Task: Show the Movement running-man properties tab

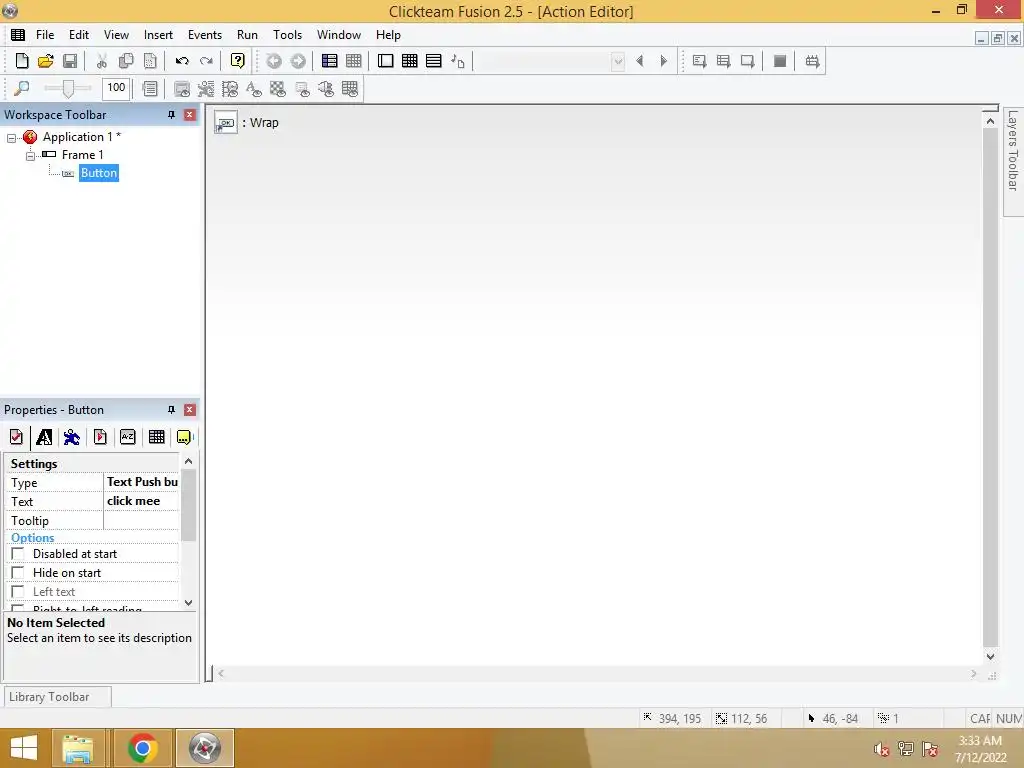Action: coord(72,437)
